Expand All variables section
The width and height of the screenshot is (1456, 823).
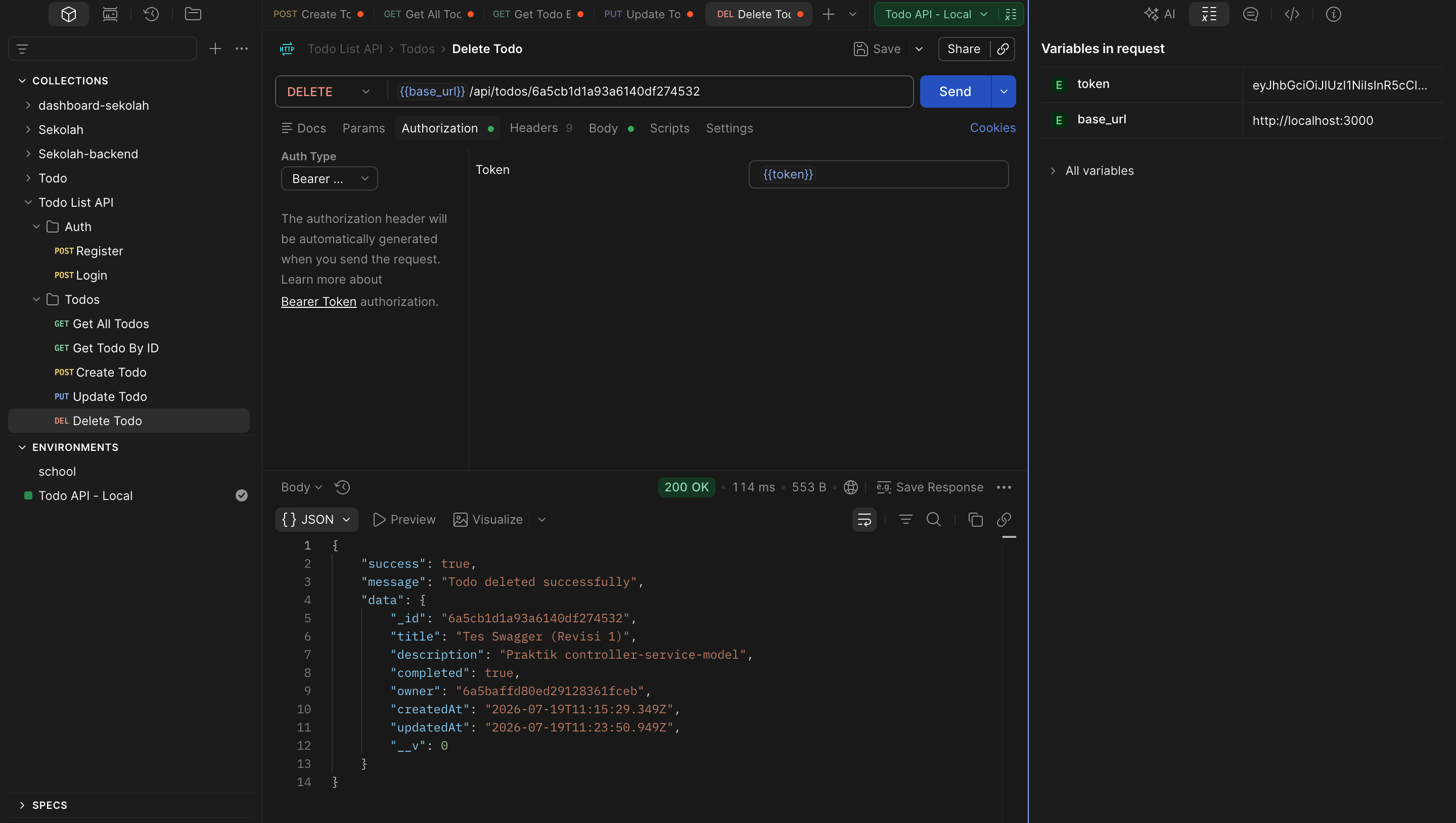point(1100,171)
